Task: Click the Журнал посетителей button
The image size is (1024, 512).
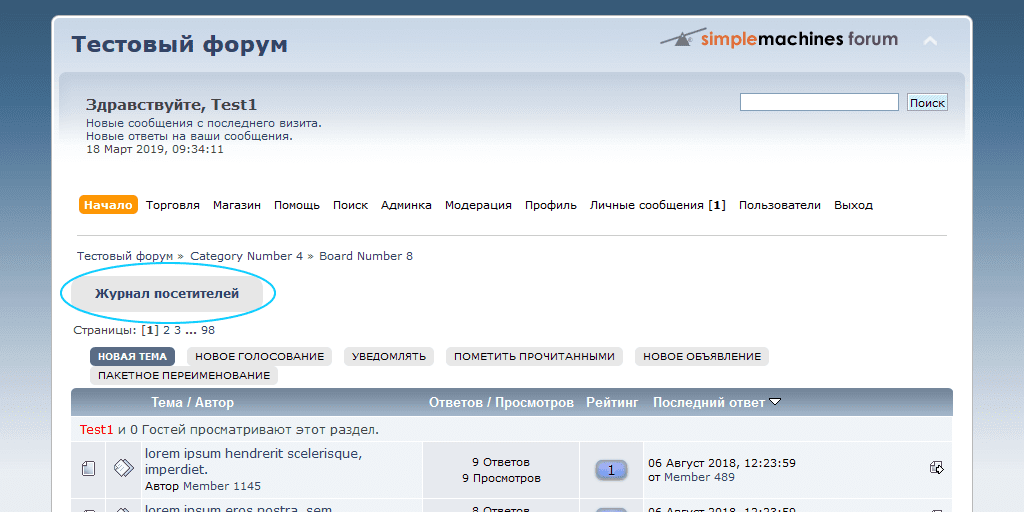Action: (x=167, y=294)
